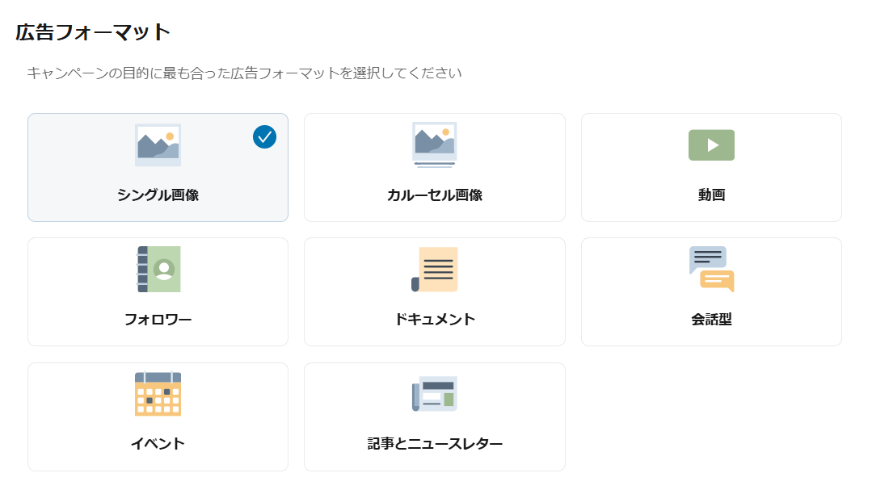Viewport: 872px width, 494px height.
Task: Click the follower address book icon
Action: 158,269
